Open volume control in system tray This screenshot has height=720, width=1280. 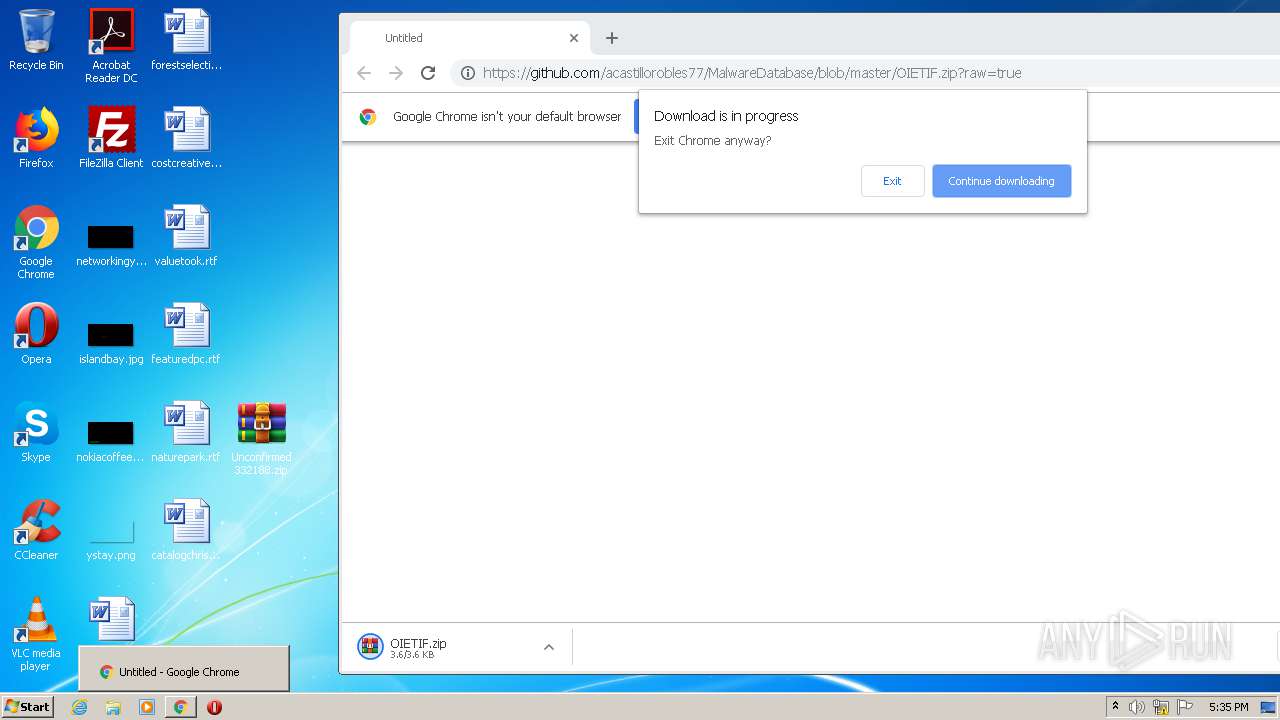(1137, 707)
